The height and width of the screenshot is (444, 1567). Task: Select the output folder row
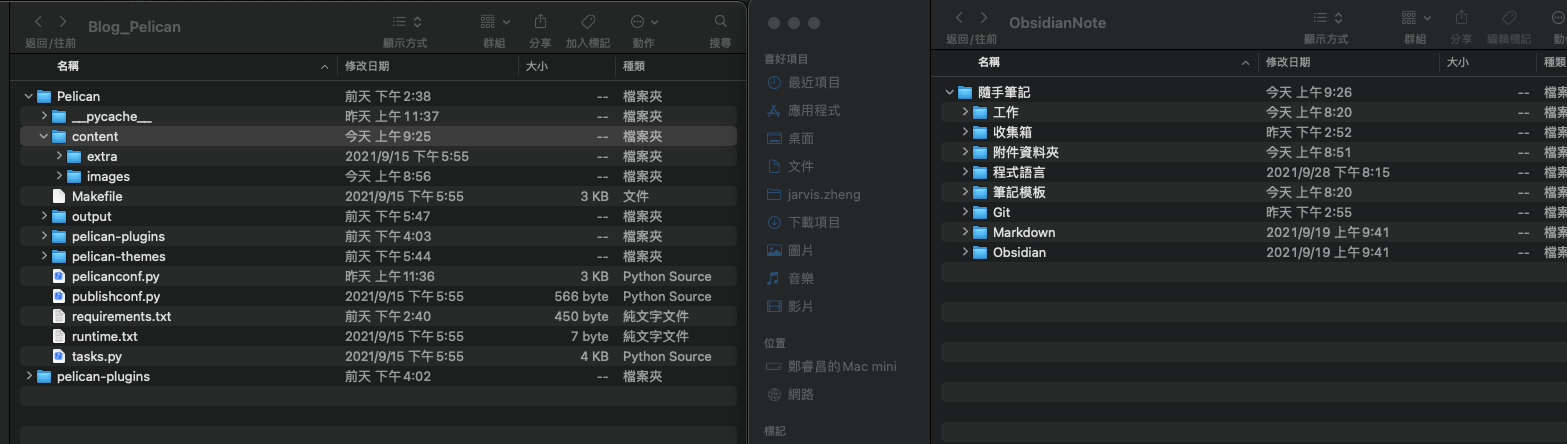(x=378, y=217)
